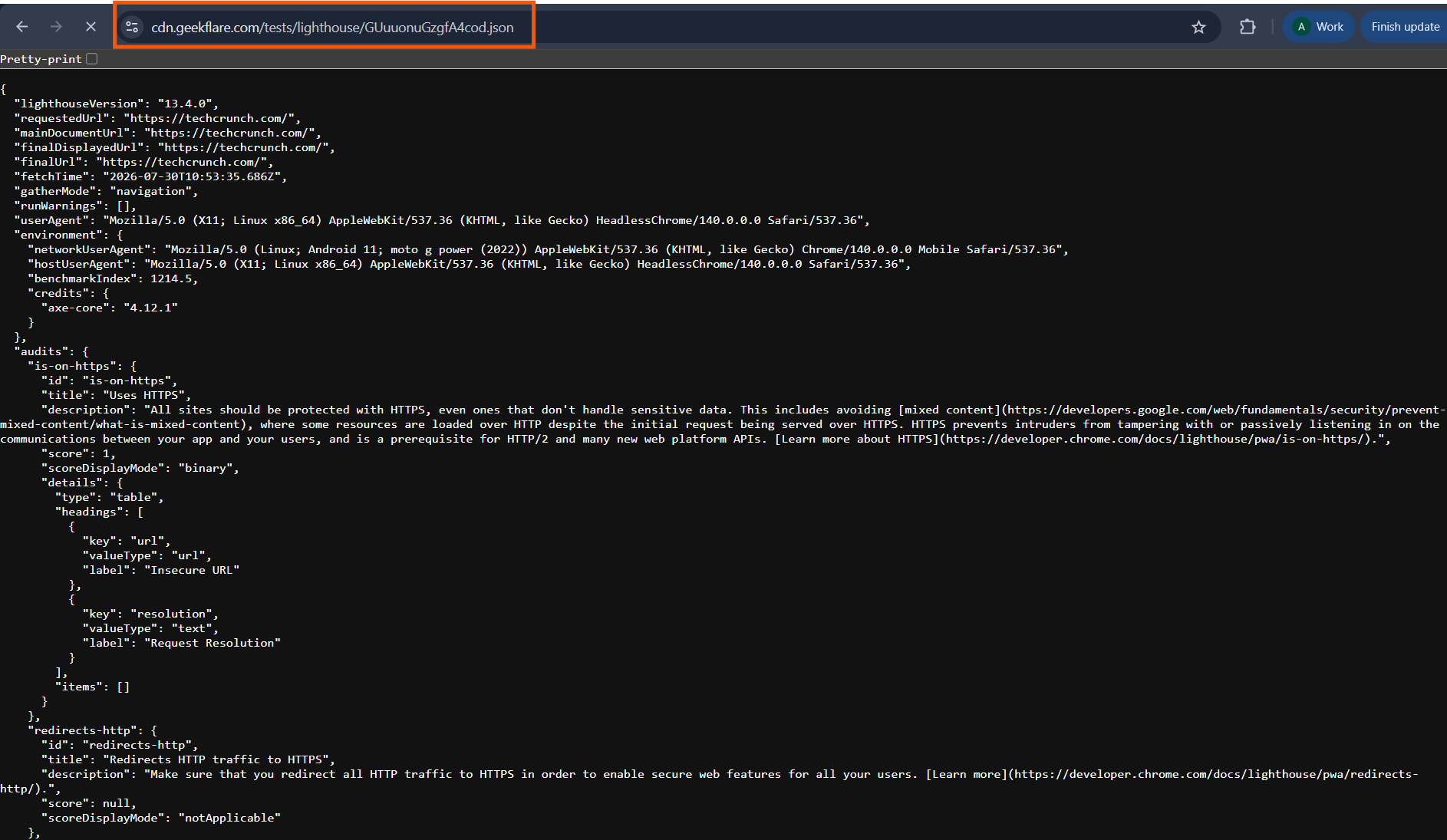
Task: Click the address bar URL text
Action: point(332,28)
